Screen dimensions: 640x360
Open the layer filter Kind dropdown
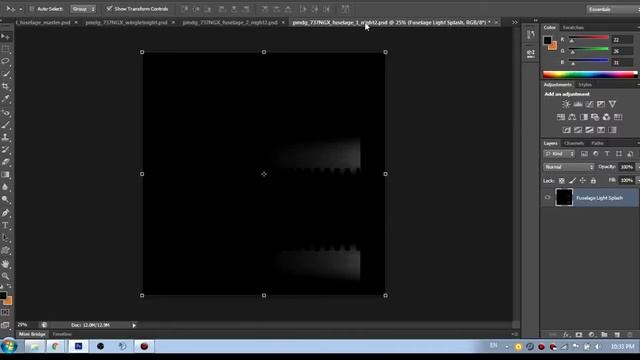tap(559, 154)
